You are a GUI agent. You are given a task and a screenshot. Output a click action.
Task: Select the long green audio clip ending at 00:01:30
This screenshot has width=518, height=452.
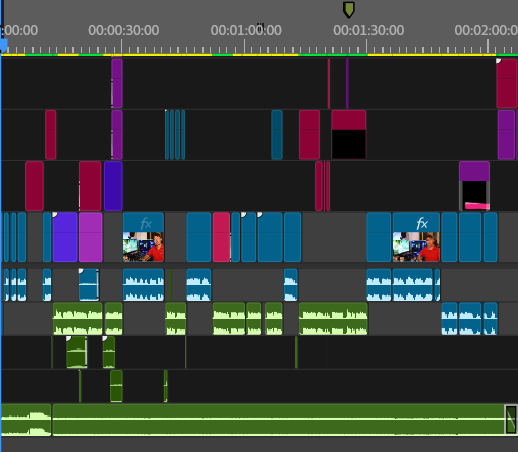point(333,319)
